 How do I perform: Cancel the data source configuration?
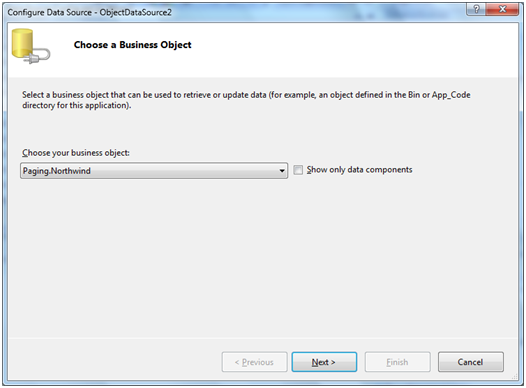[471, 362]
